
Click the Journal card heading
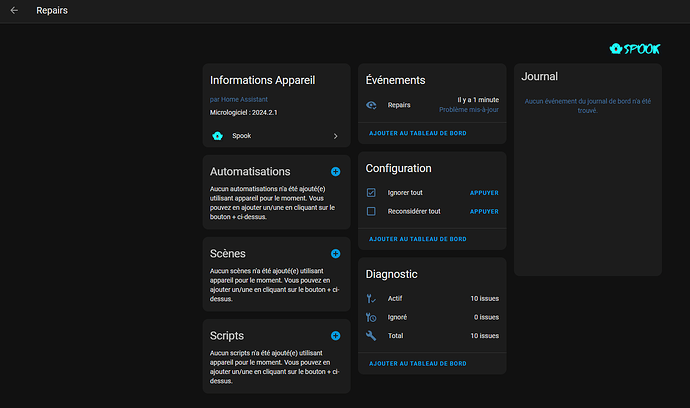[540, 76]
